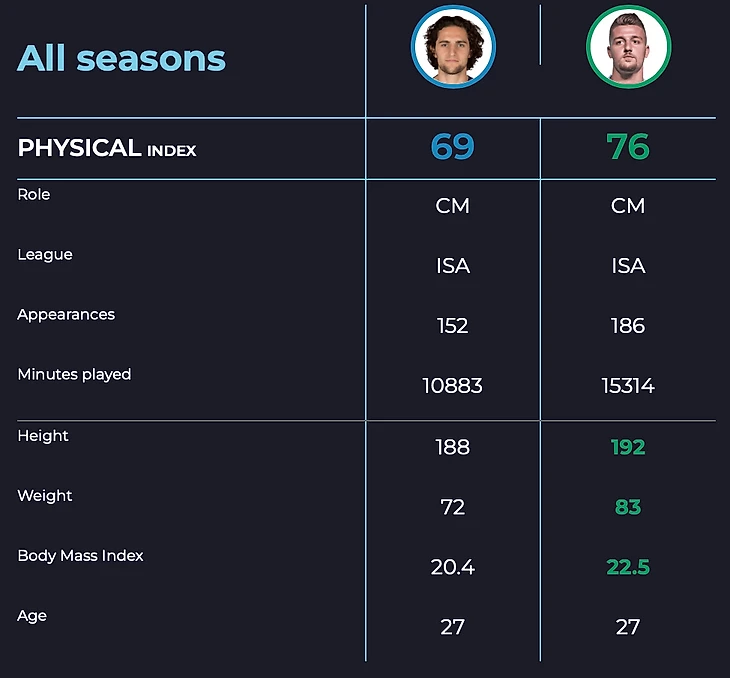Select the Weight row label
Image resolution: width=730 pixels, height=678 pixels.
45,495
